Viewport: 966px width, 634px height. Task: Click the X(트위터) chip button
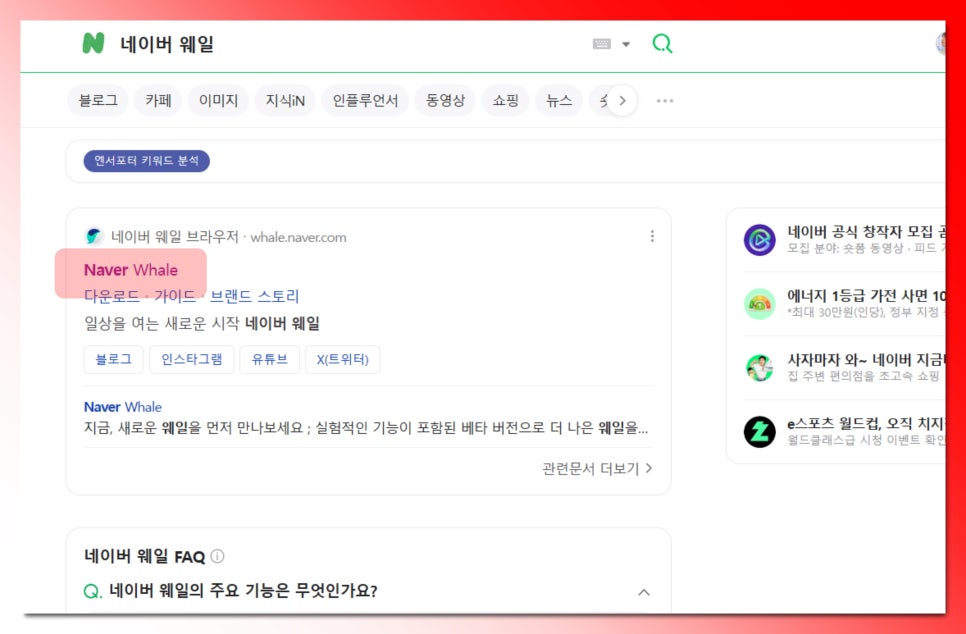pos(343,359)
